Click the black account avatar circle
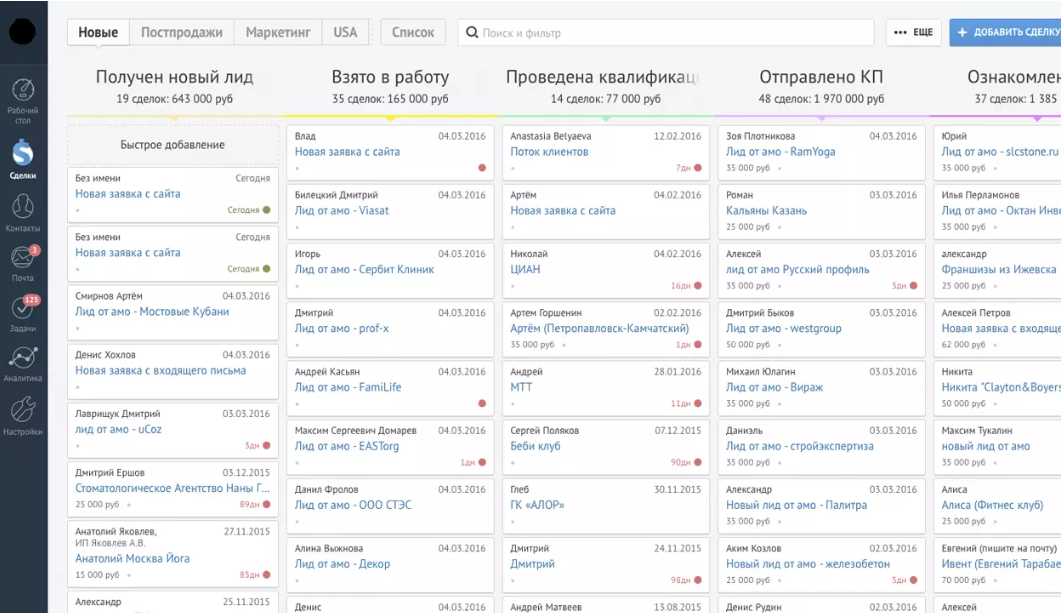The width and height of the screenshot is (1061, 613). click(22, 31)
